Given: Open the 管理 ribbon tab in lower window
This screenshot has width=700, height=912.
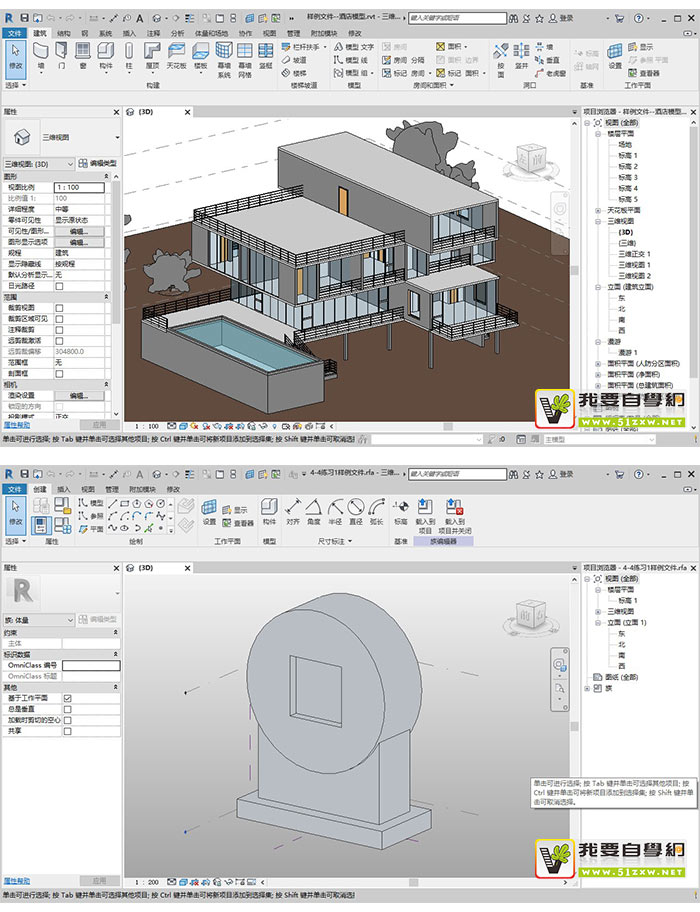Looking at the screenshot, I should click(112, 489).
